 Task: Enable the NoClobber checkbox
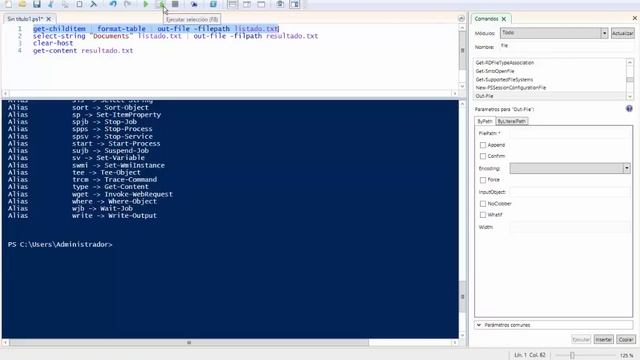pyautogui.click(x=483, y=203)
